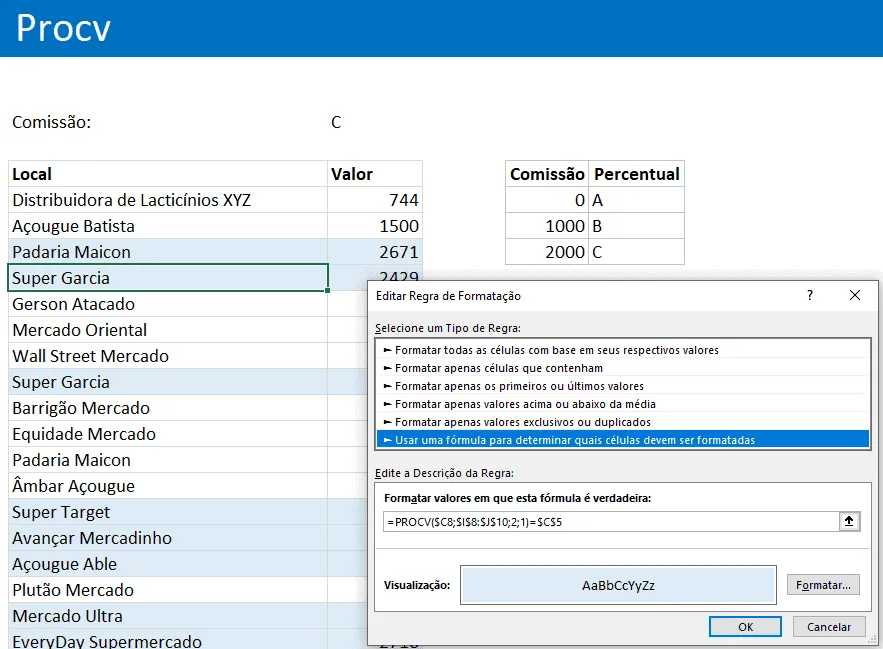
Task: Select 'Formatar todas as células' rule type
Action: pyautogui.click(x=622, y=350)
